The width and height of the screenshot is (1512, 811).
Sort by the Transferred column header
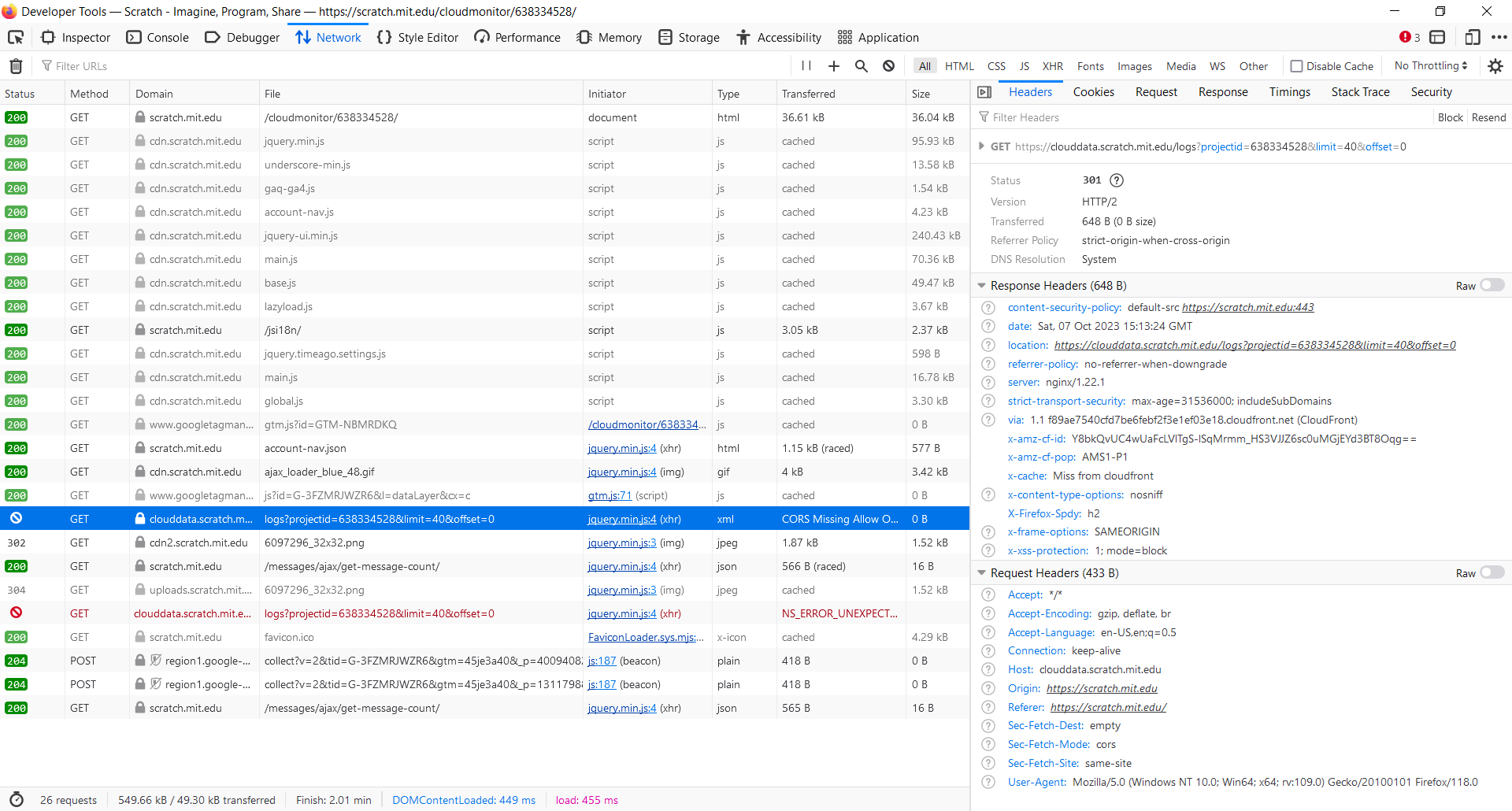841,94
